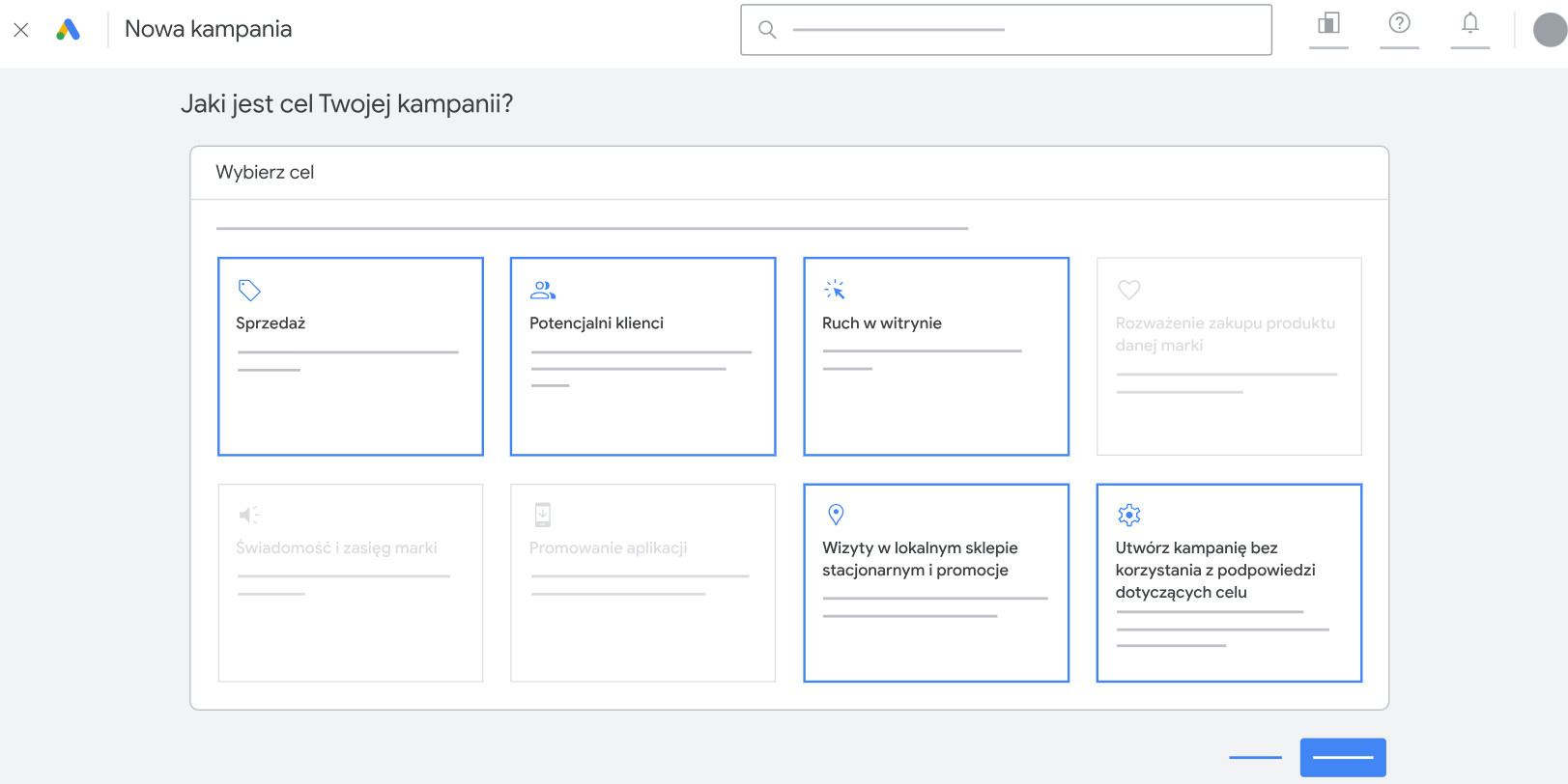Click the gear icon for goal-less campaign
Viewport: 1568px width, 784px height.
(1128, 515)
